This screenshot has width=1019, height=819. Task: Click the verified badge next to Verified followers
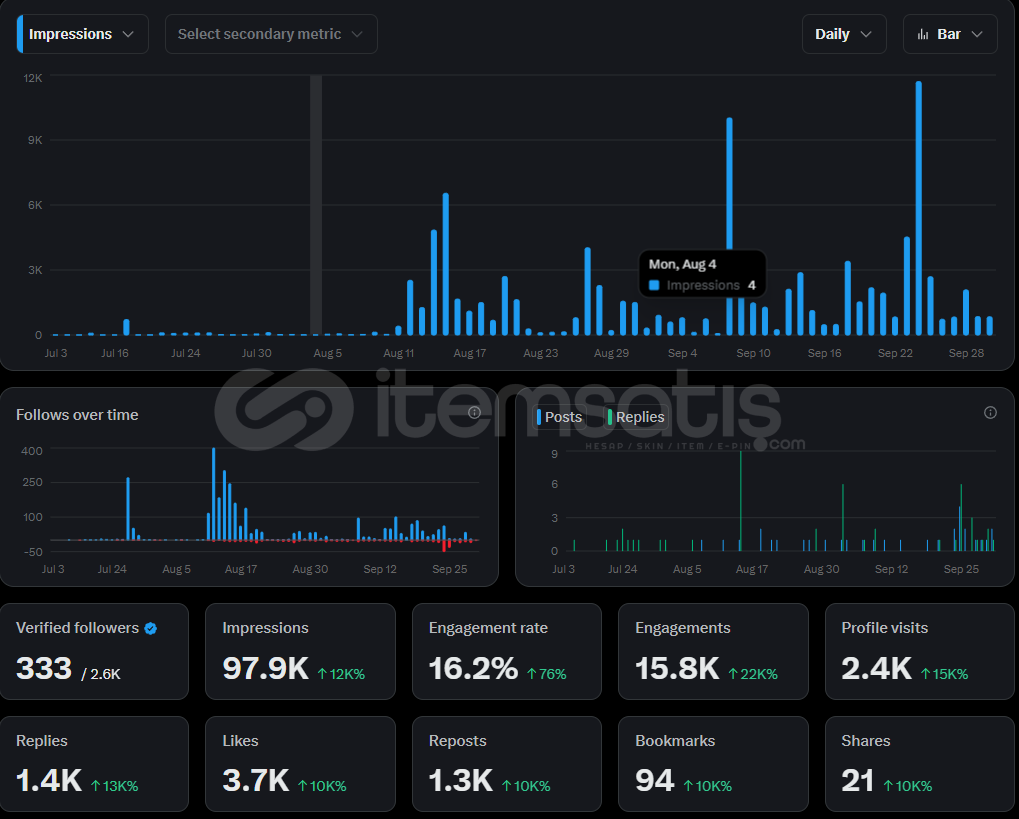(150, 629)
